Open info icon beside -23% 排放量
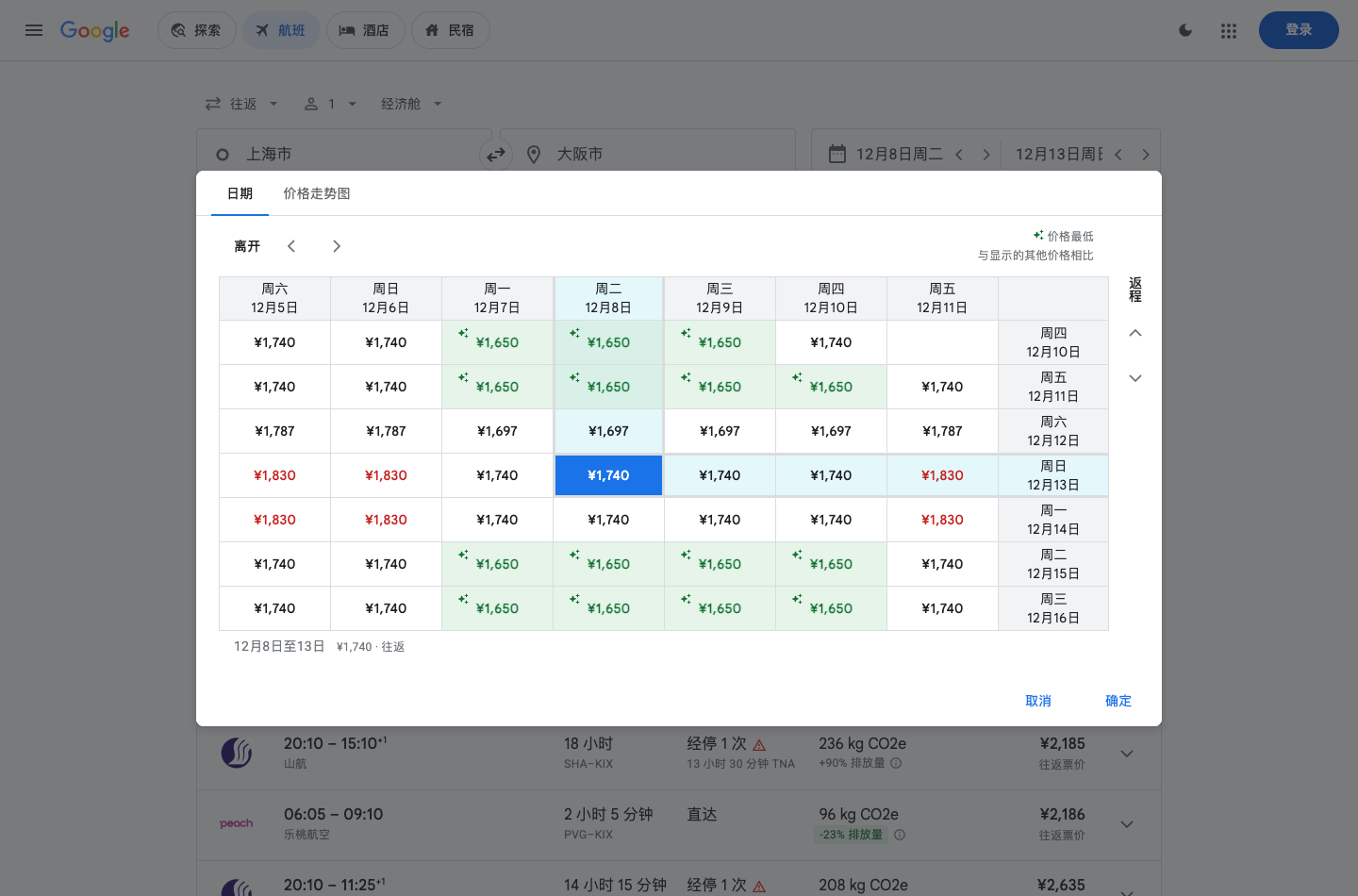This screenshot has width=1358, height=896. click(x=900, y=835)
